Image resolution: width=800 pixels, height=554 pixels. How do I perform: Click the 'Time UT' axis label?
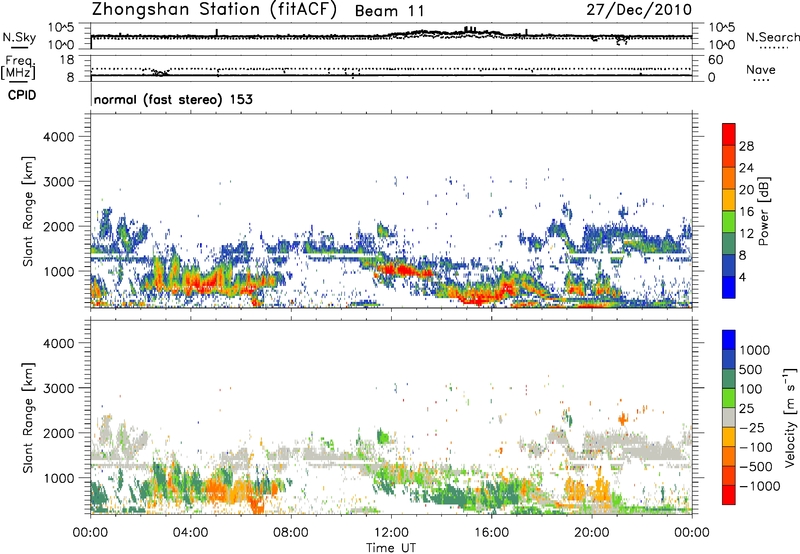pyautogui.click(x=391, y=548)
